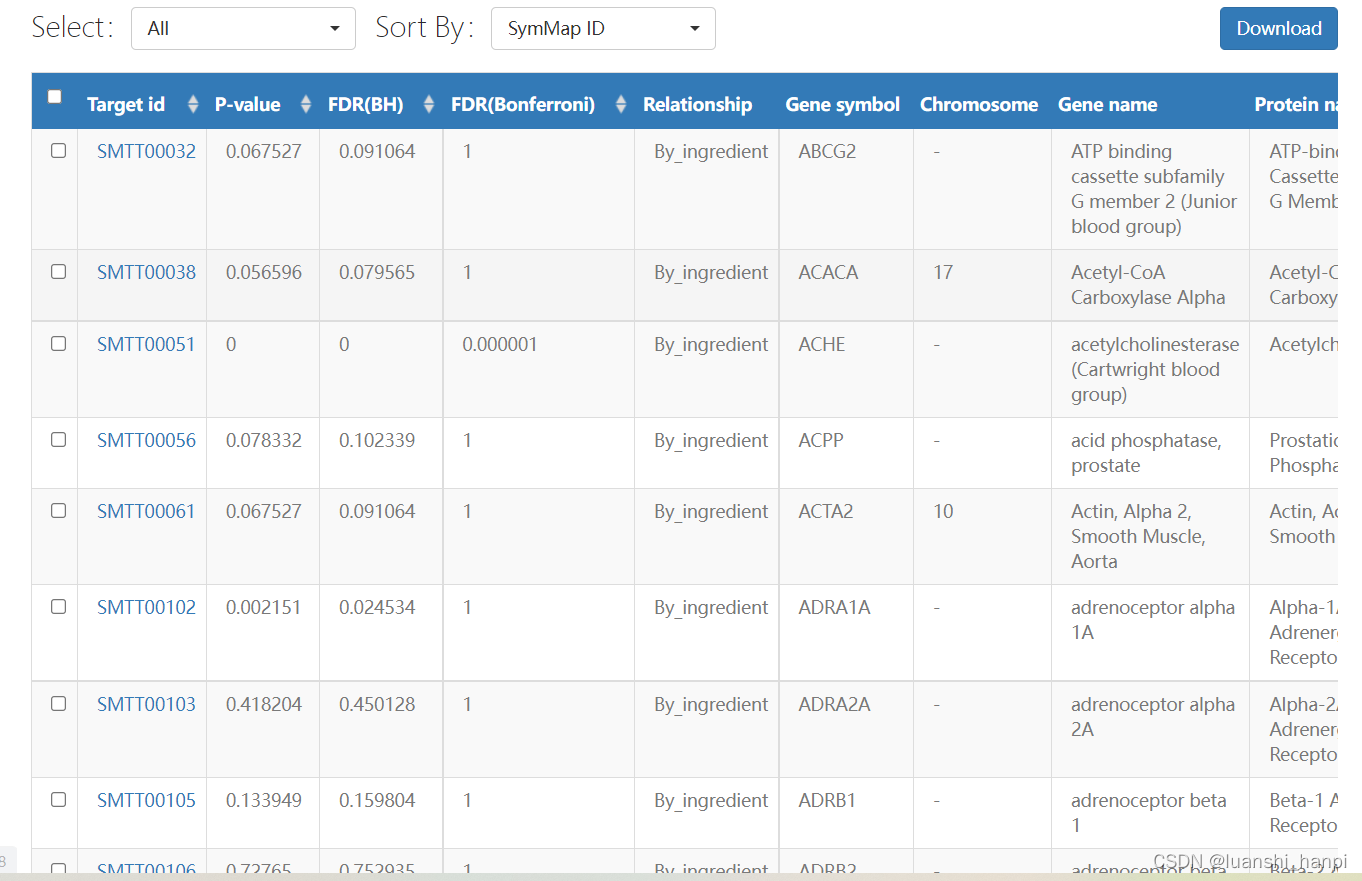Open target link SMTT00056

point(146,440)
